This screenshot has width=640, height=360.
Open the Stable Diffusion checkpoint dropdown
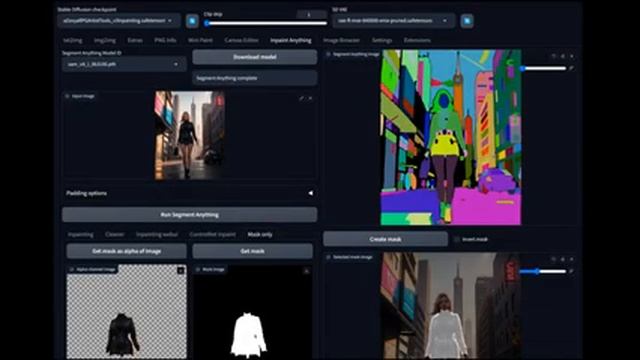coord(119,21)
